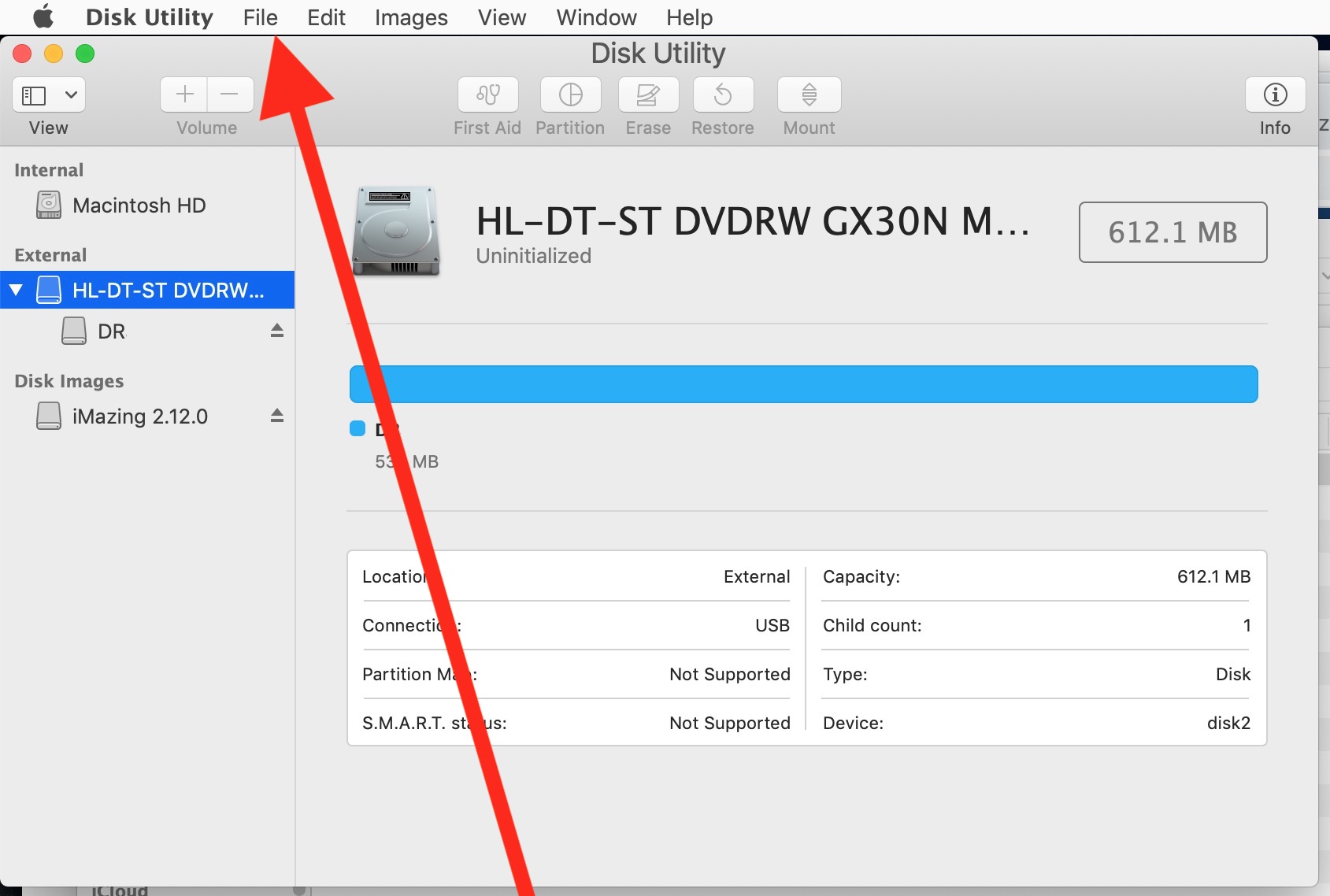Run First Aid from the toolbar
This screenshot has height=896, width=1330.
488,94
